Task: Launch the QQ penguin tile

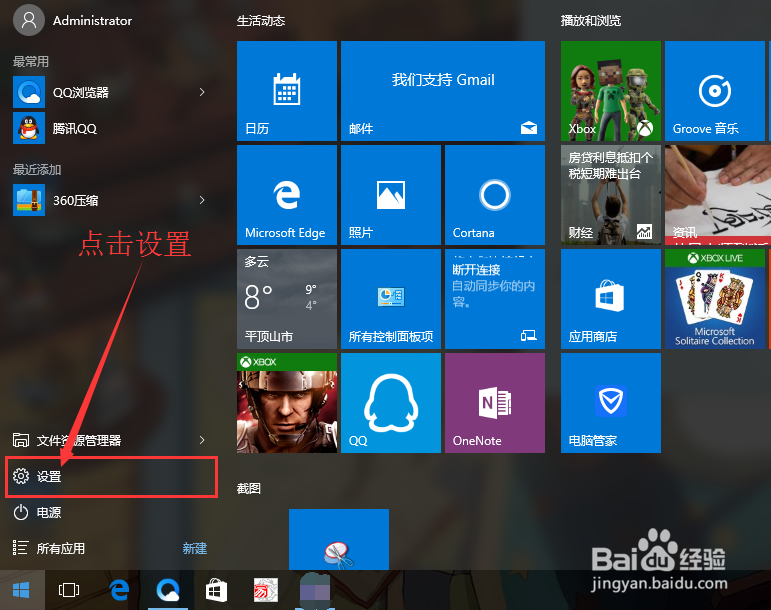Action: pyautogui.click(x=391, y=403)
